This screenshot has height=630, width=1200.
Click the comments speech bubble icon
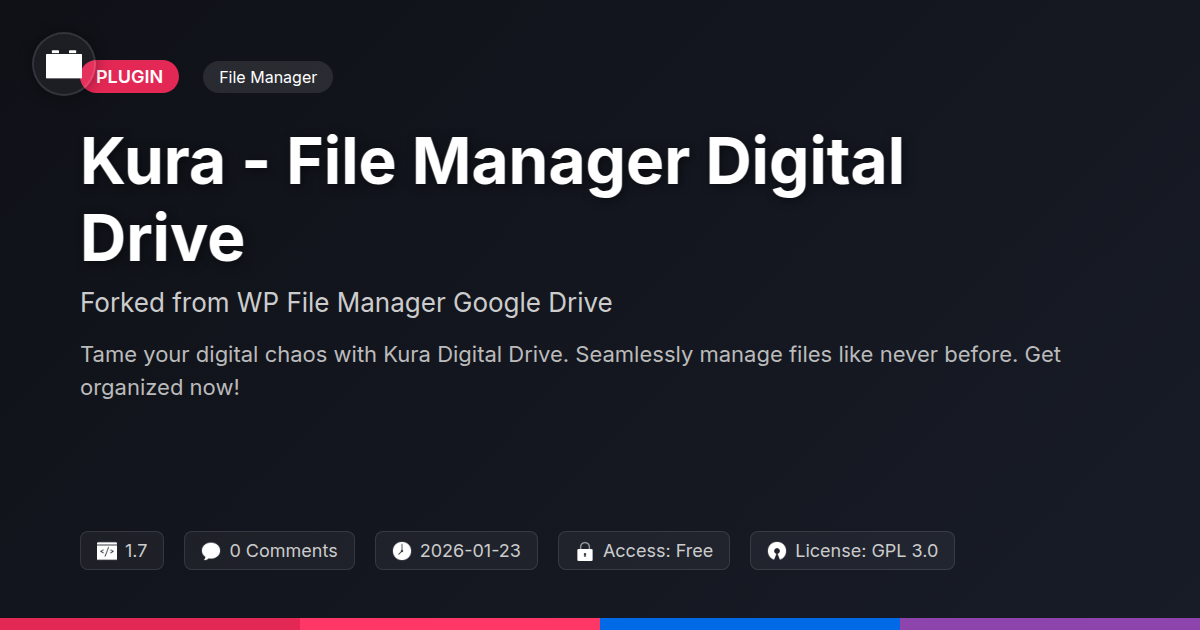[210, 551]
